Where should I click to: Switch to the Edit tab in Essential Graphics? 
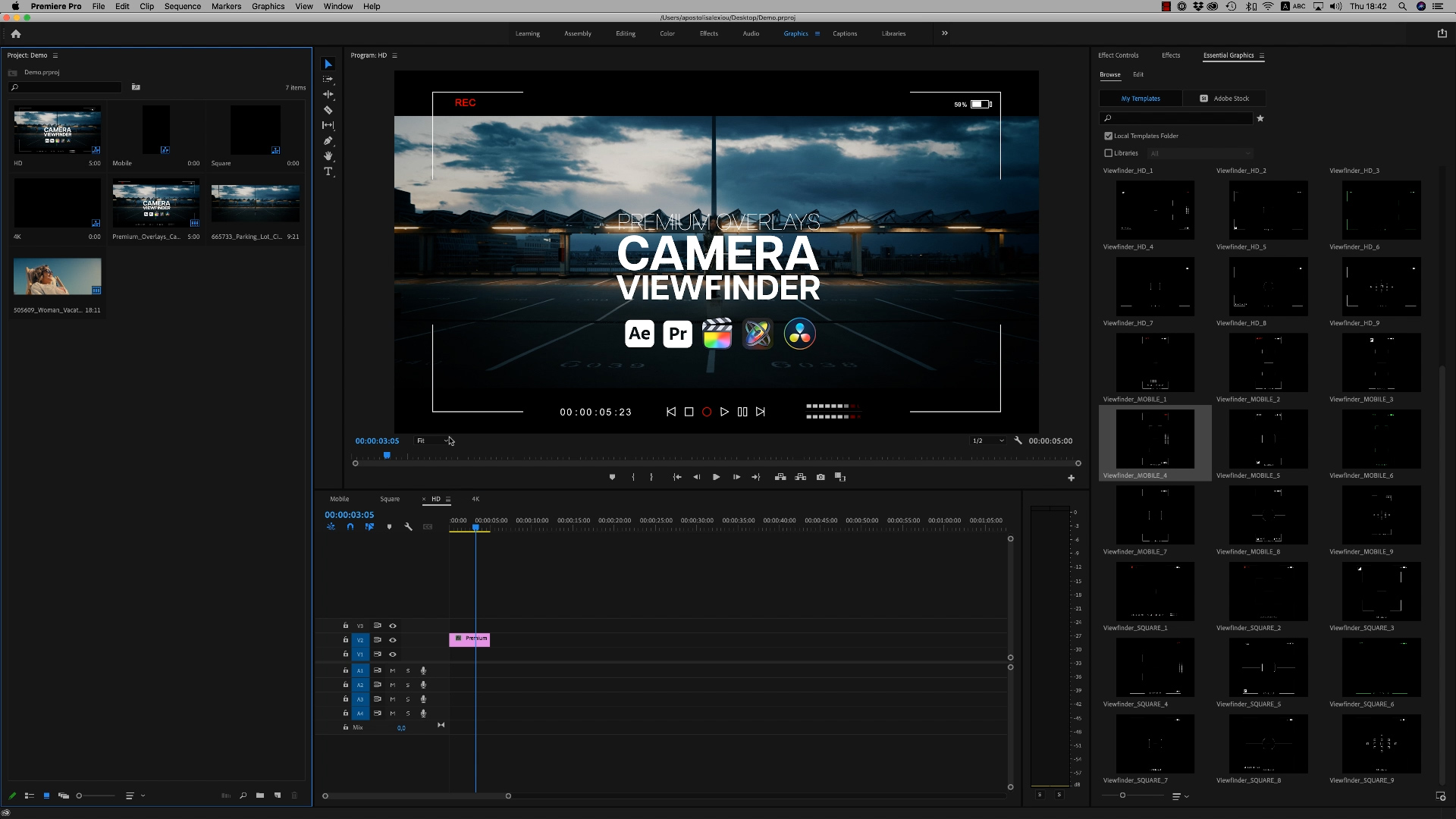1138,75
